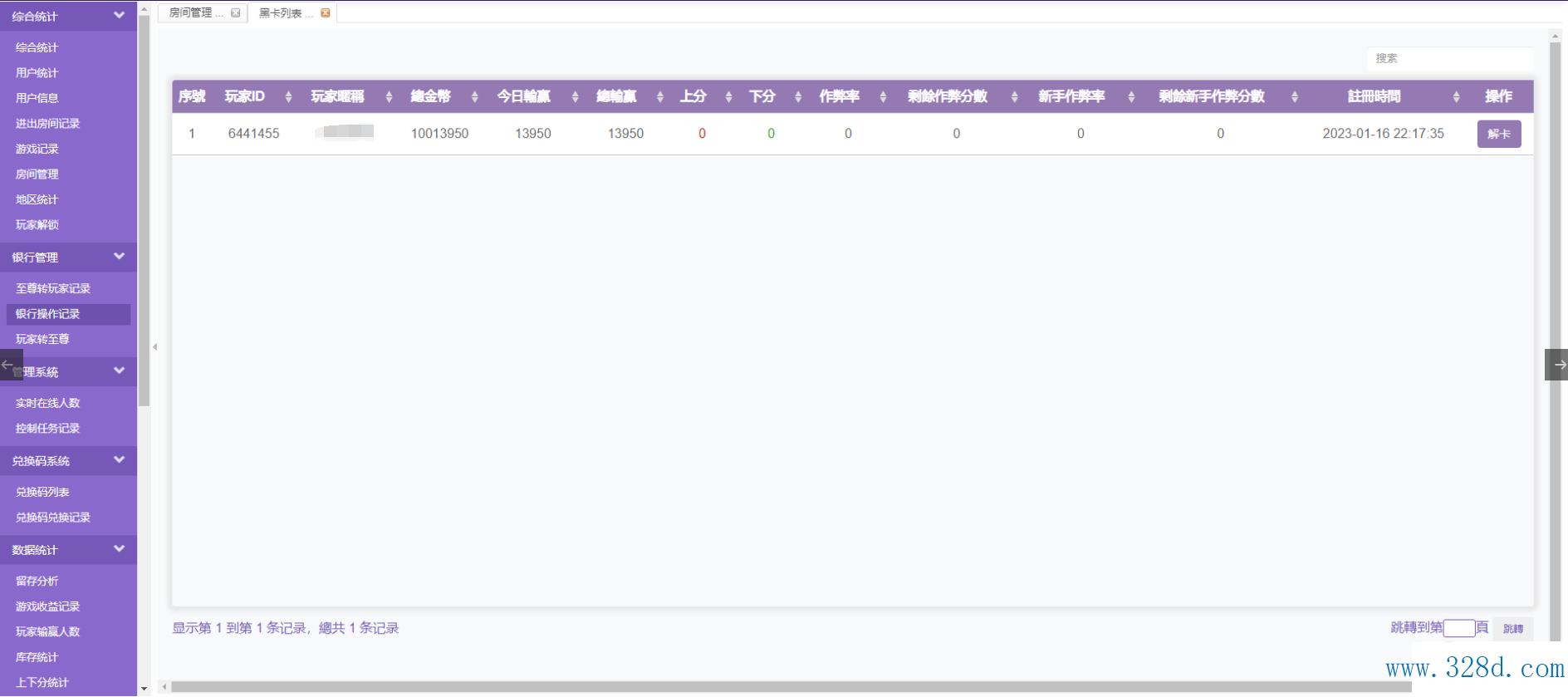The image size is (1568, 697).
Task: Sort by 今日輸贏 column sort icon
Action: pyautogui.click(x=575, y=97)
